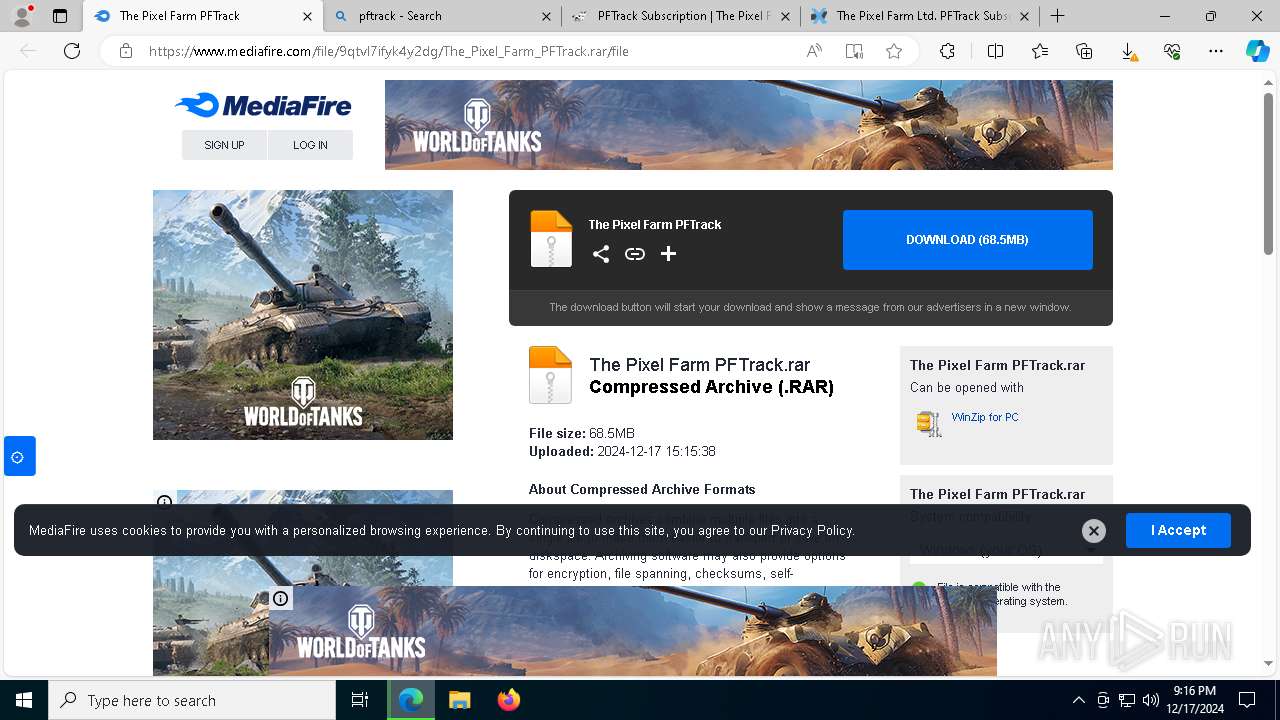Click the MediaFire logo
1280x720 pixels.
pos(263,105)
